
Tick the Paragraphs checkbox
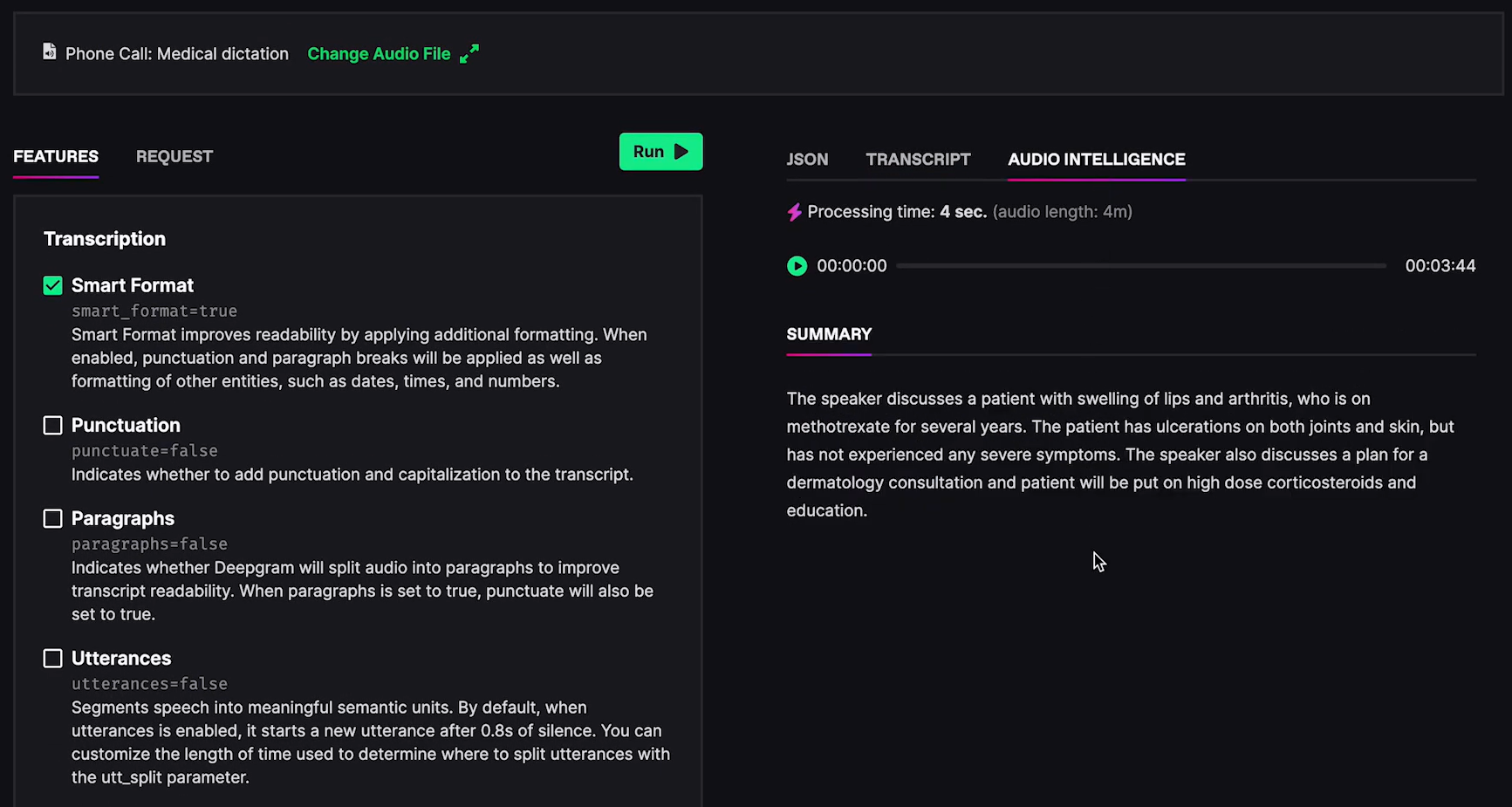point(53,519)
